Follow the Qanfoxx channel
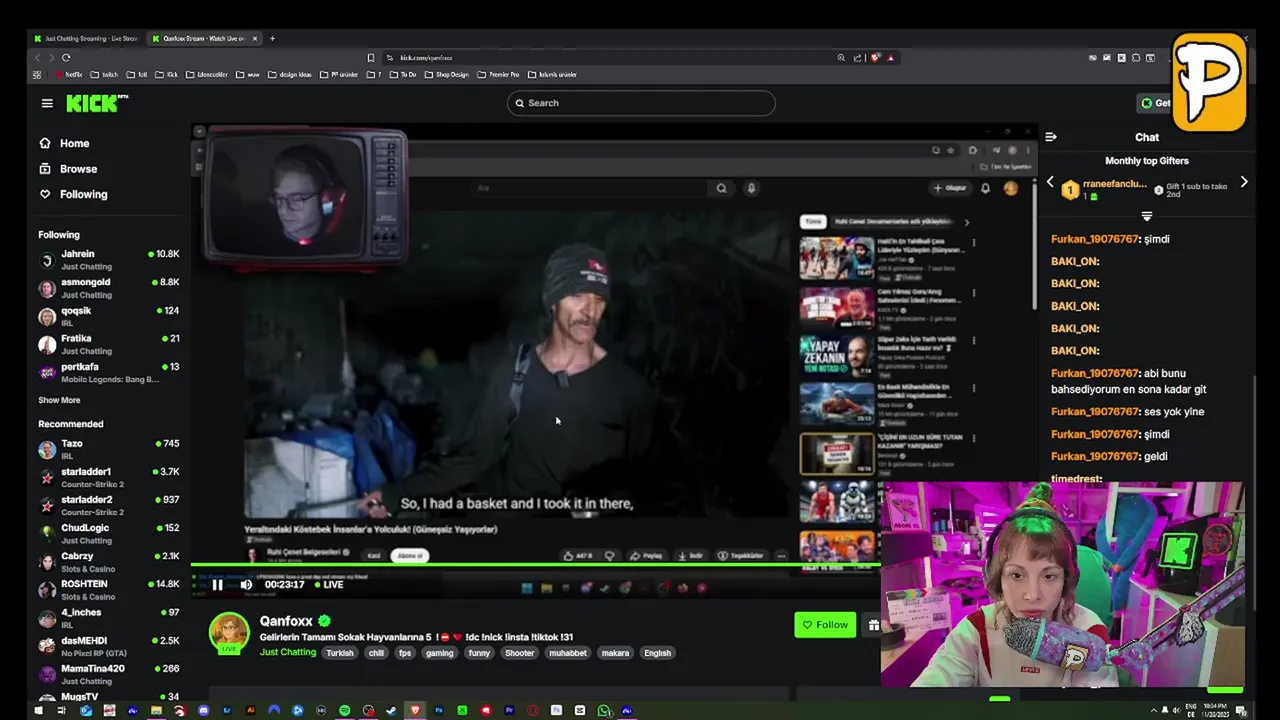1280x720 pixels. pyautogui.click(x=825, y=625)
